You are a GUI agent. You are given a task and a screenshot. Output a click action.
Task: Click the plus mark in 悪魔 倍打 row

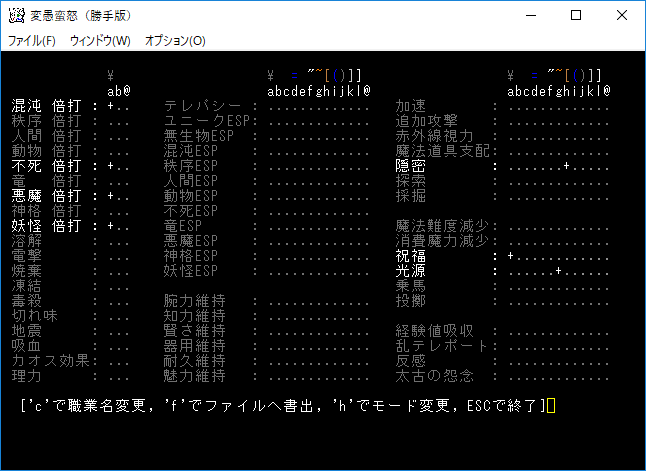coord(110,196)
